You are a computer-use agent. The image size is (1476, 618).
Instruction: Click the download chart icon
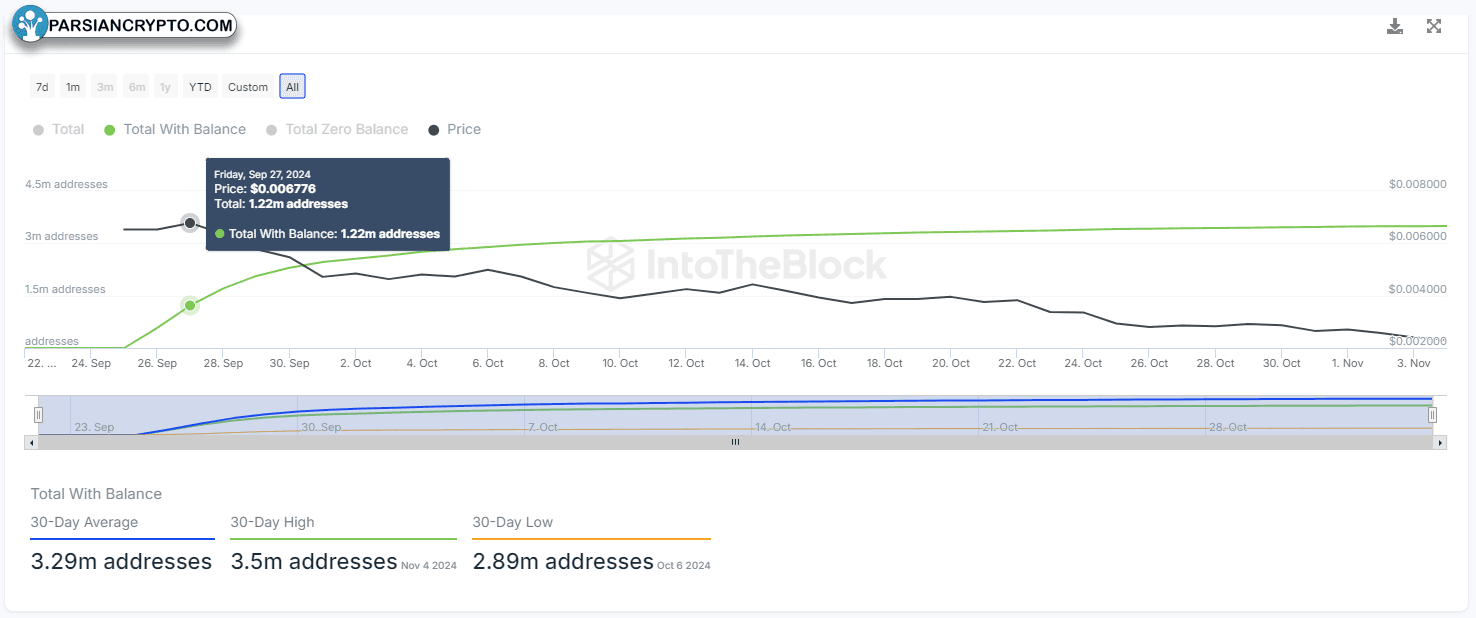(x=1395, y=27)
